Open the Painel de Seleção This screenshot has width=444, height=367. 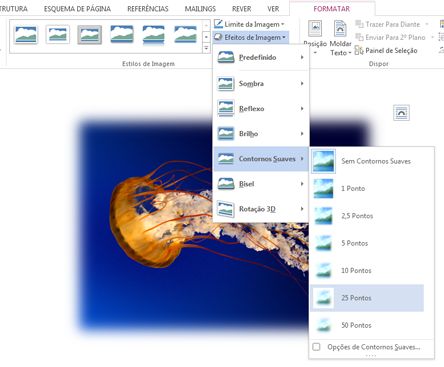point(386,51)
